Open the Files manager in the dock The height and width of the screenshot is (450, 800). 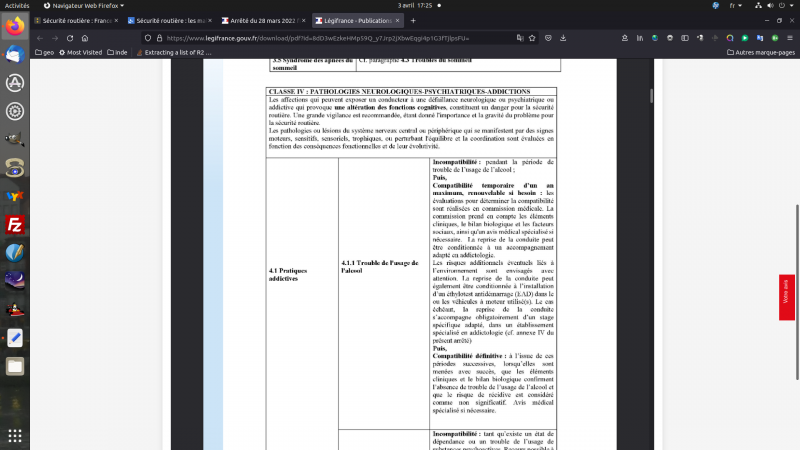(15, 366)
